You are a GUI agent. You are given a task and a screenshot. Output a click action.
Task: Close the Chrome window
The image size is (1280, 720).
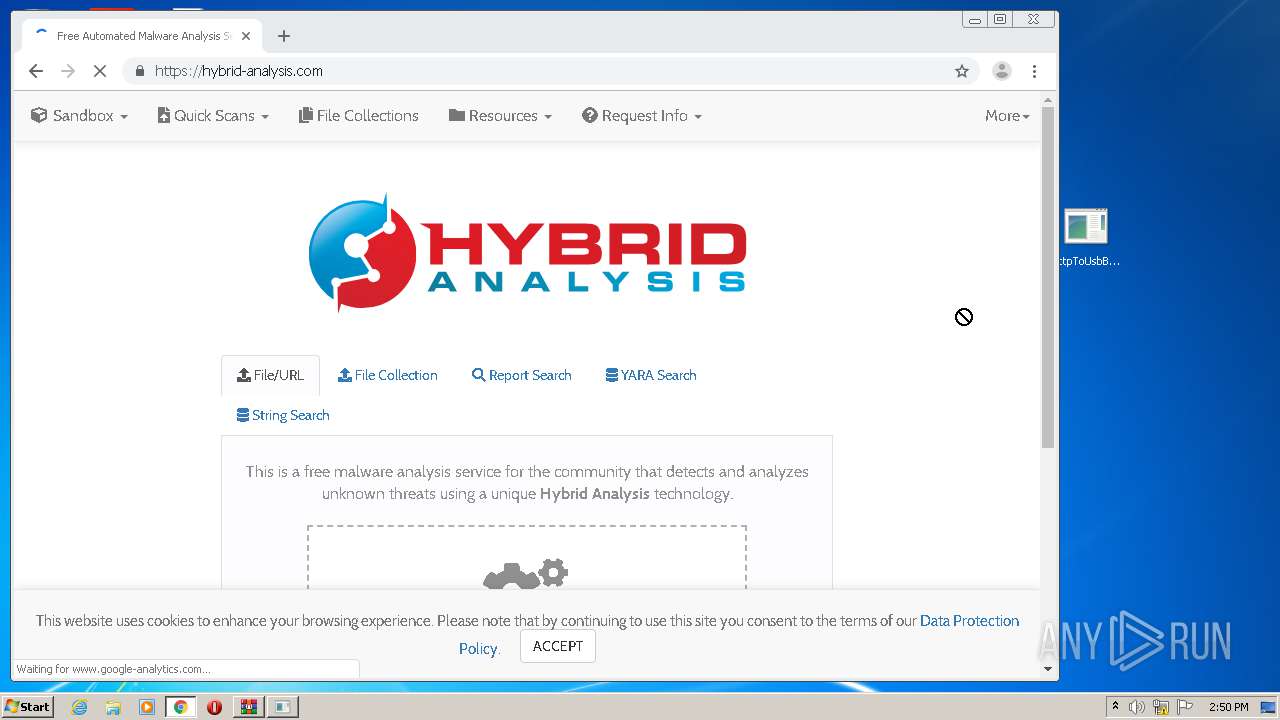pos(1034,19)
